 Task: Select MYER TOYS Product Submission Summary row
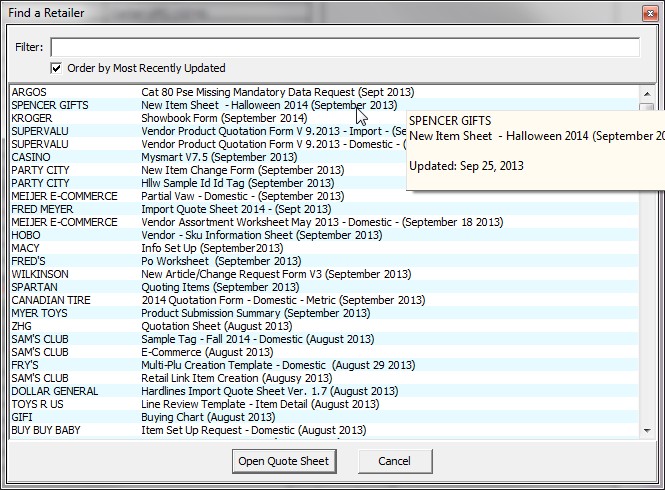pyautogui.click(x=324, y=313)
